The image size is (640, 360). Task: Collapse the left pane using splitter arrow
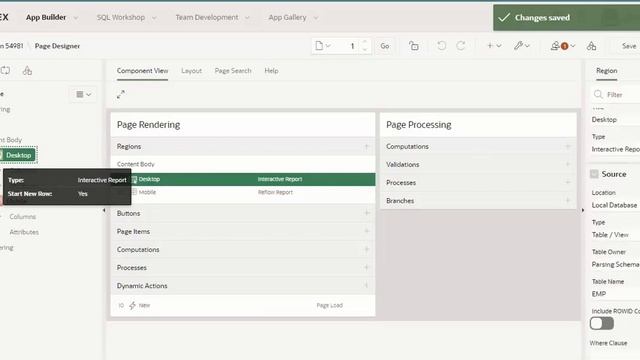click(x=104, y=210)
